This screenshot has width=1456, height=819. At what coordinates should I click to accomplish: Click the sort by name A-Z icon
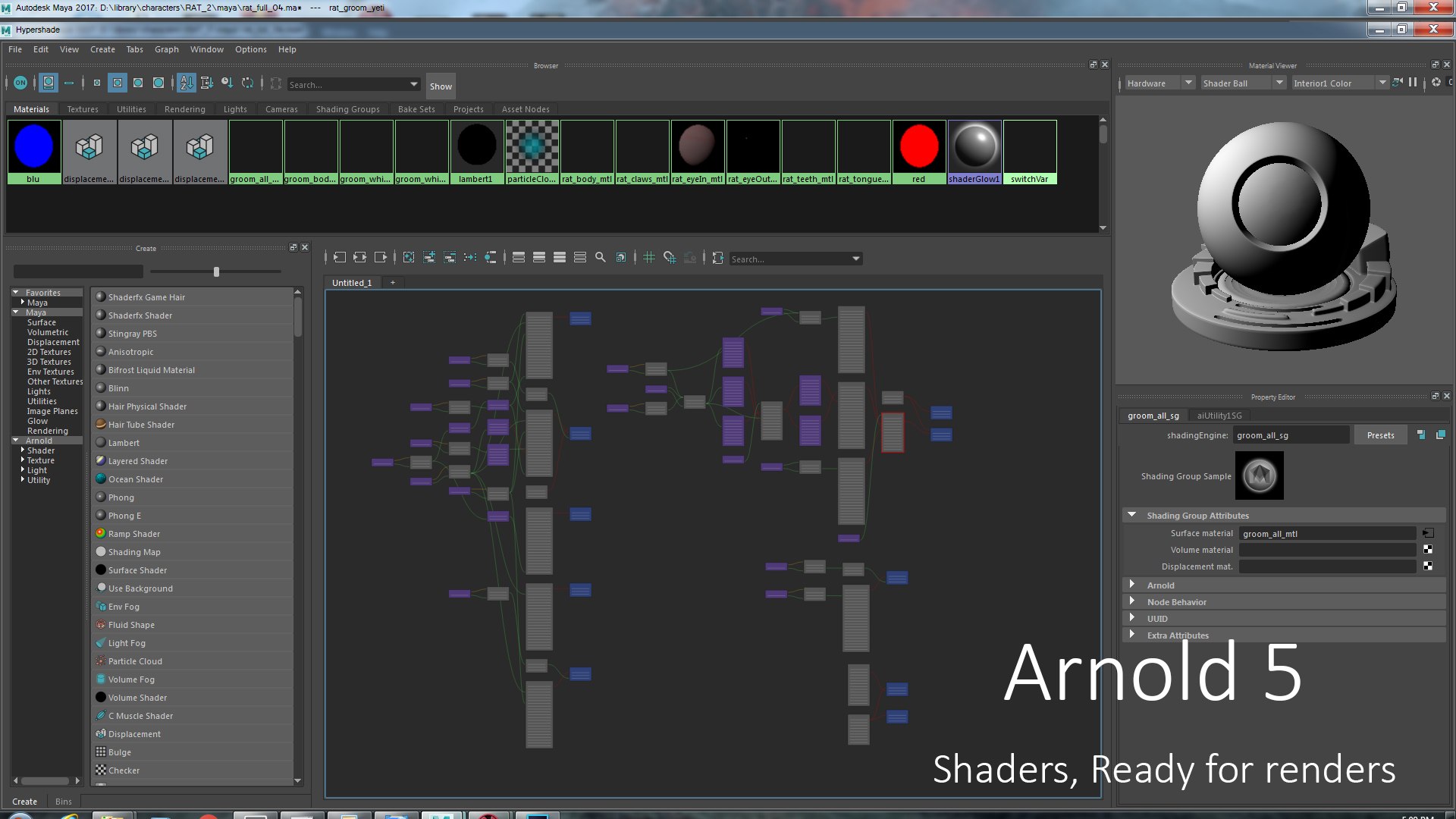tap(187, 83)
